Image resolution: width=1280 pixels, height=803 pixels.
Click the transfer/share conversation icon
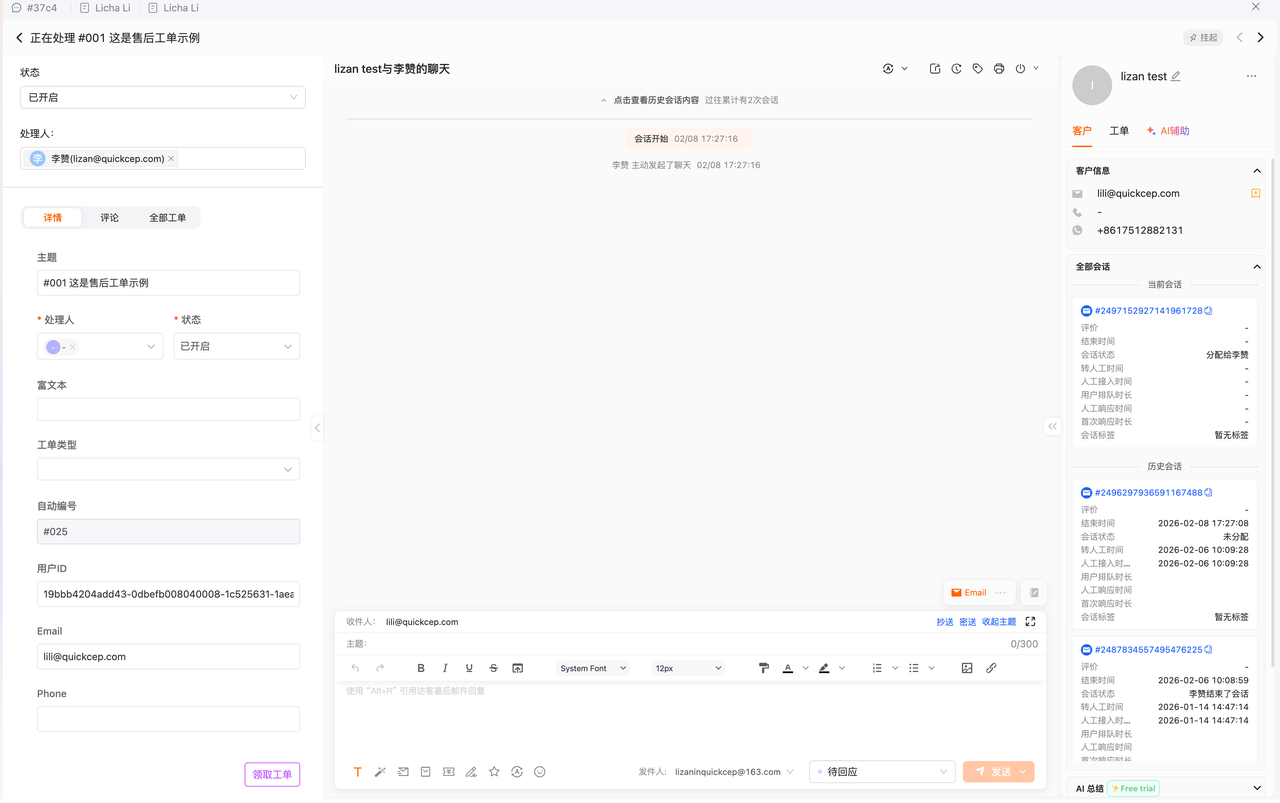point(935,69)
